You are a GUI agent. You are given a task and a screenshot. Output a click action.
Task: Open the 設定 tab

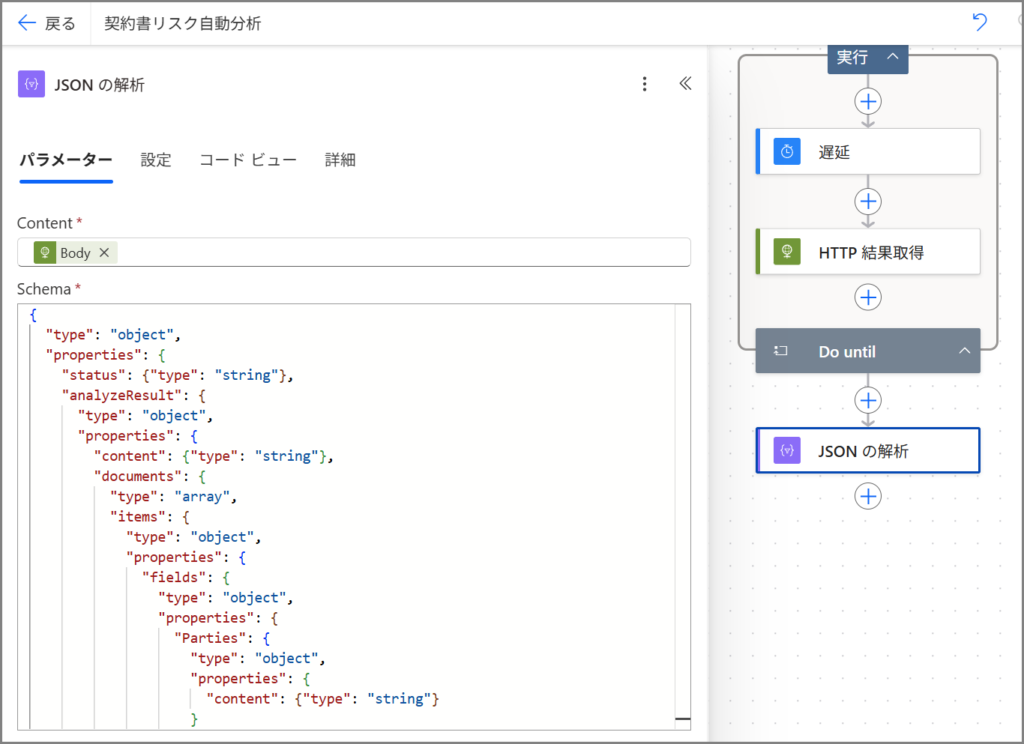[156, 160]
